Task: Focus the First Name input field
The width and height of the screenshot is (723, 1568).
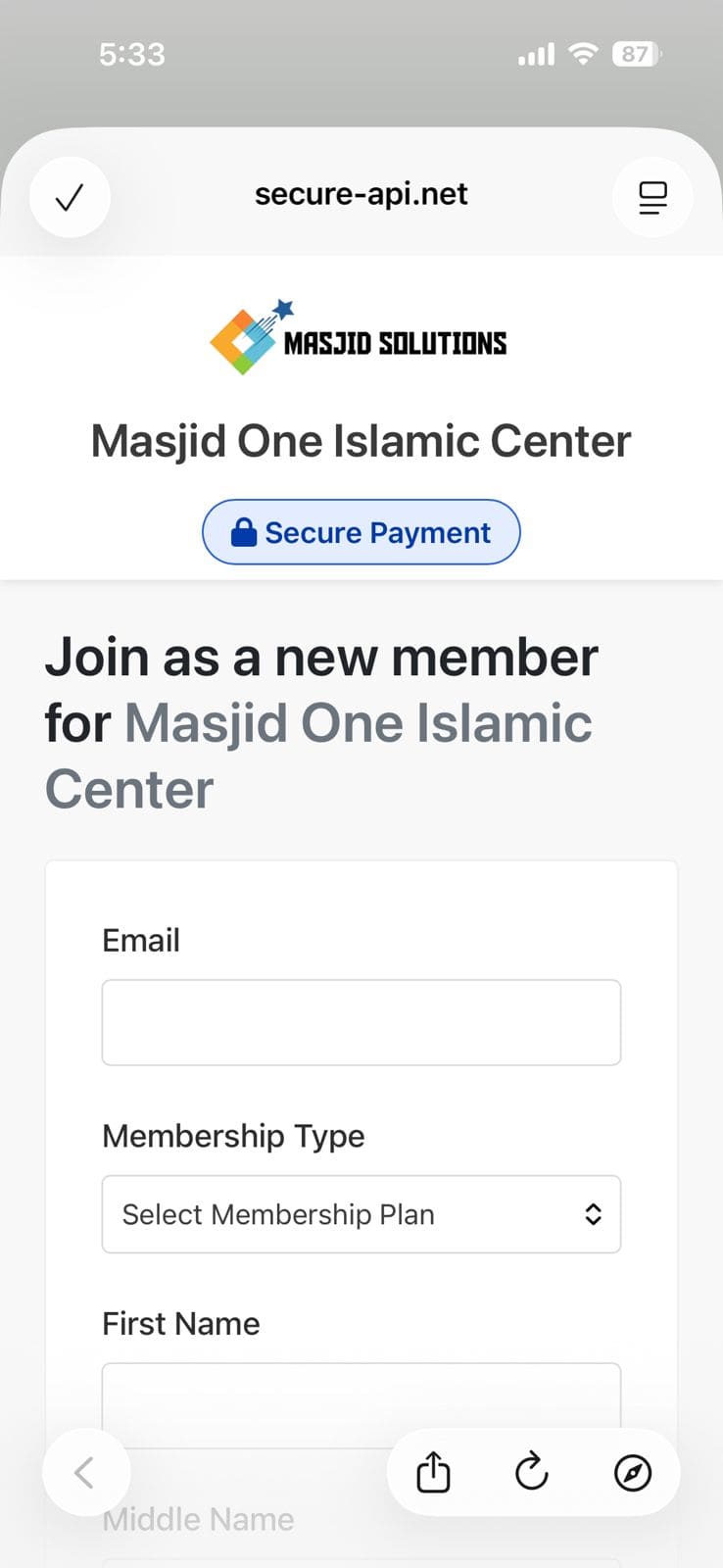Action: point(361,1396)
